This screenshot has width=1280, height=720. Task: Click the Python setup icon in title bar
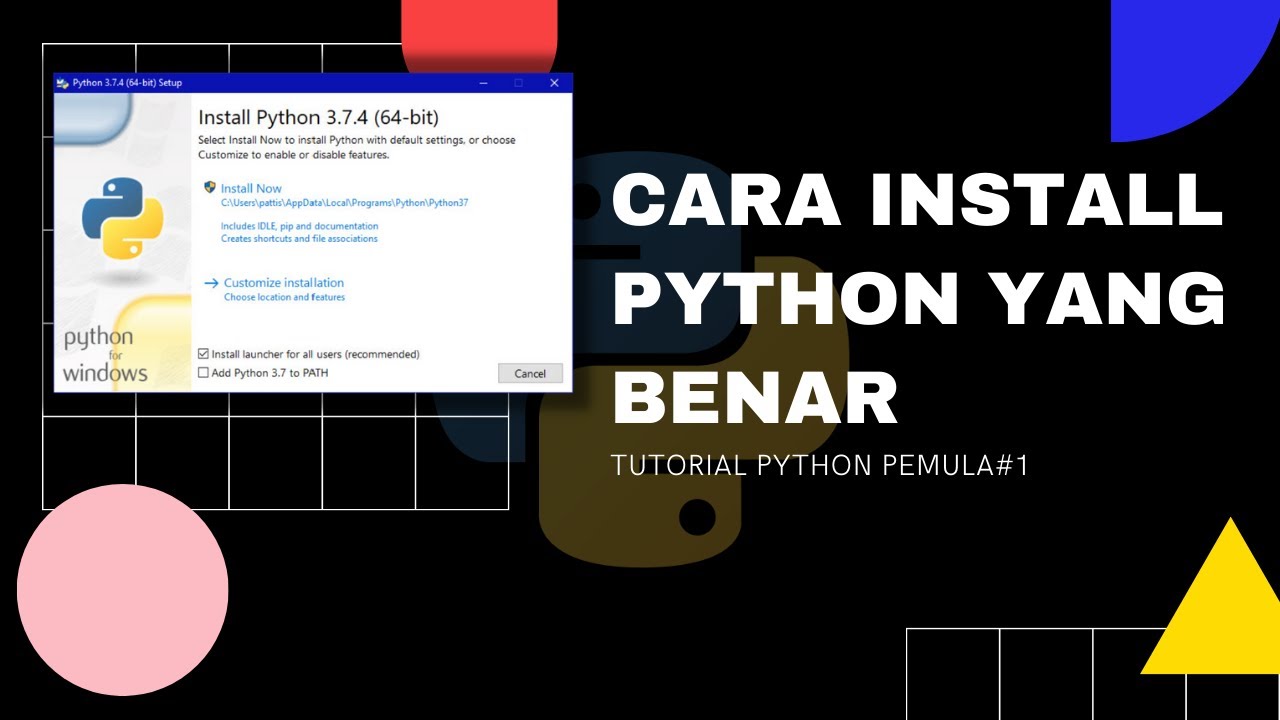63,83
